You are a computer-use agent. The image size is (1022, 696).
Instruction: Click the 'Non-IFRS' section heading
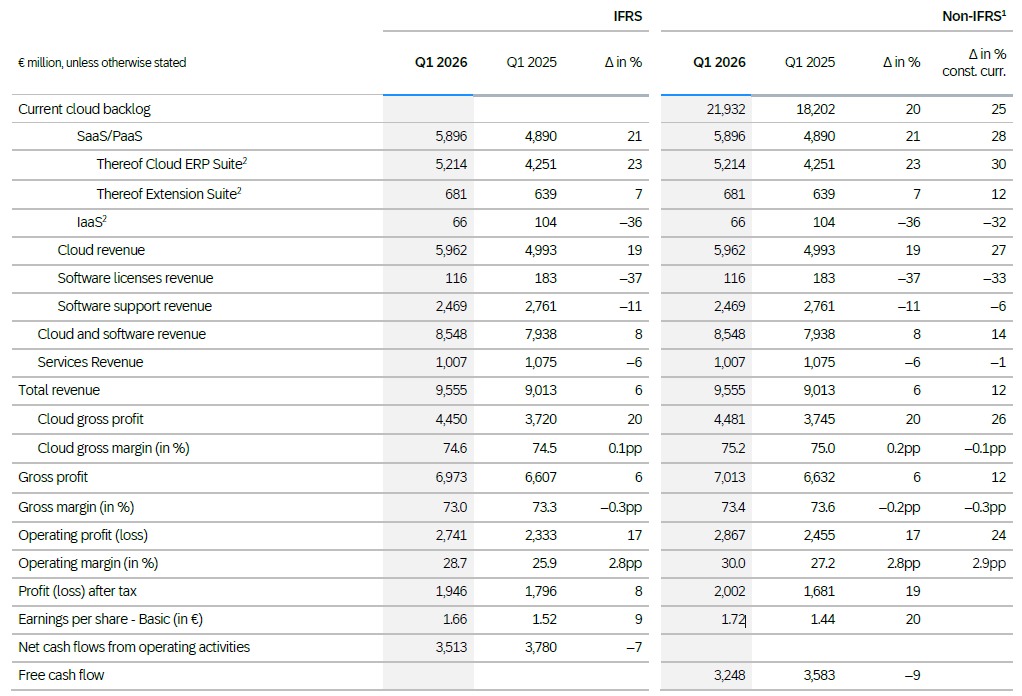point(973,16)
